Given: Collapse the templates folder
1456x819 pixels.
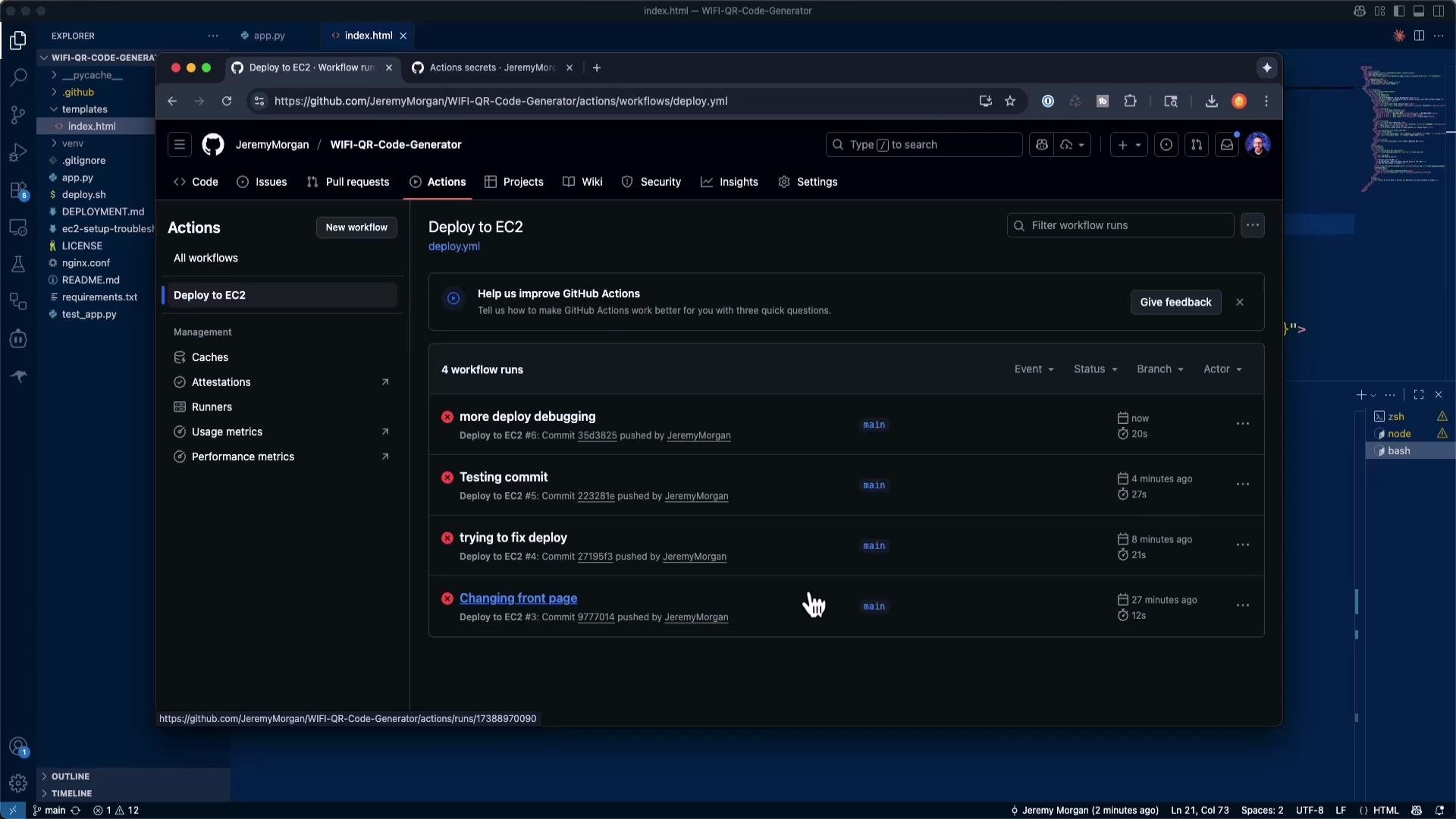Looking at the screenshot, I should pyautogui.click(x=84, y=109).
